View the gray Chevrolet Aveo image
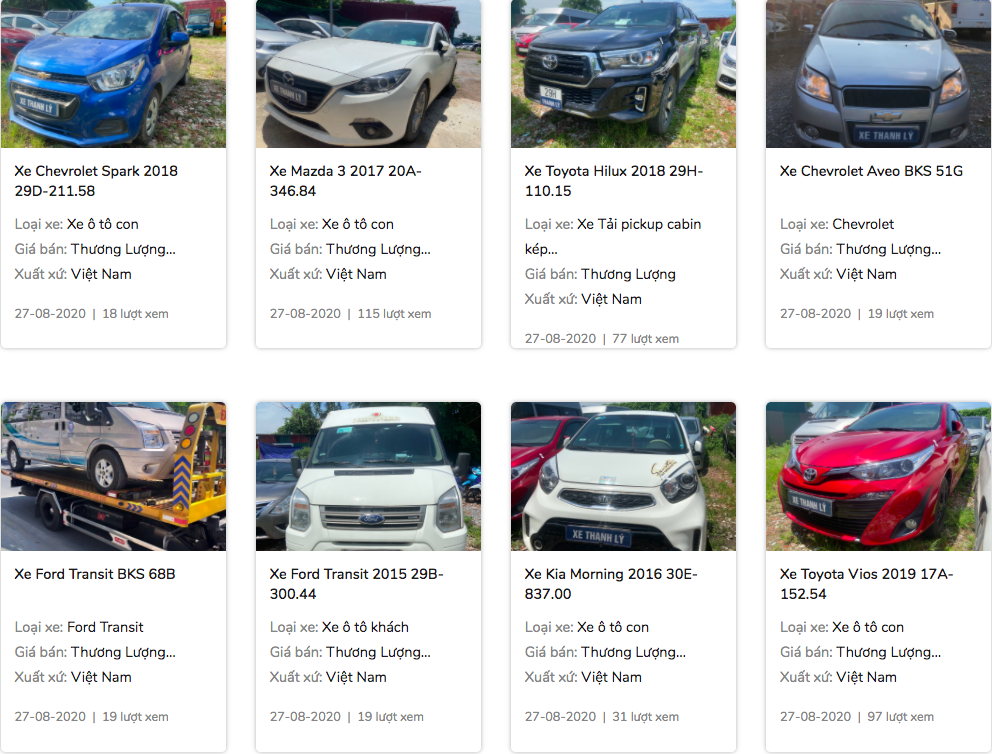The width and height of the screenshot is (992, 754). (x=878, y=73)
